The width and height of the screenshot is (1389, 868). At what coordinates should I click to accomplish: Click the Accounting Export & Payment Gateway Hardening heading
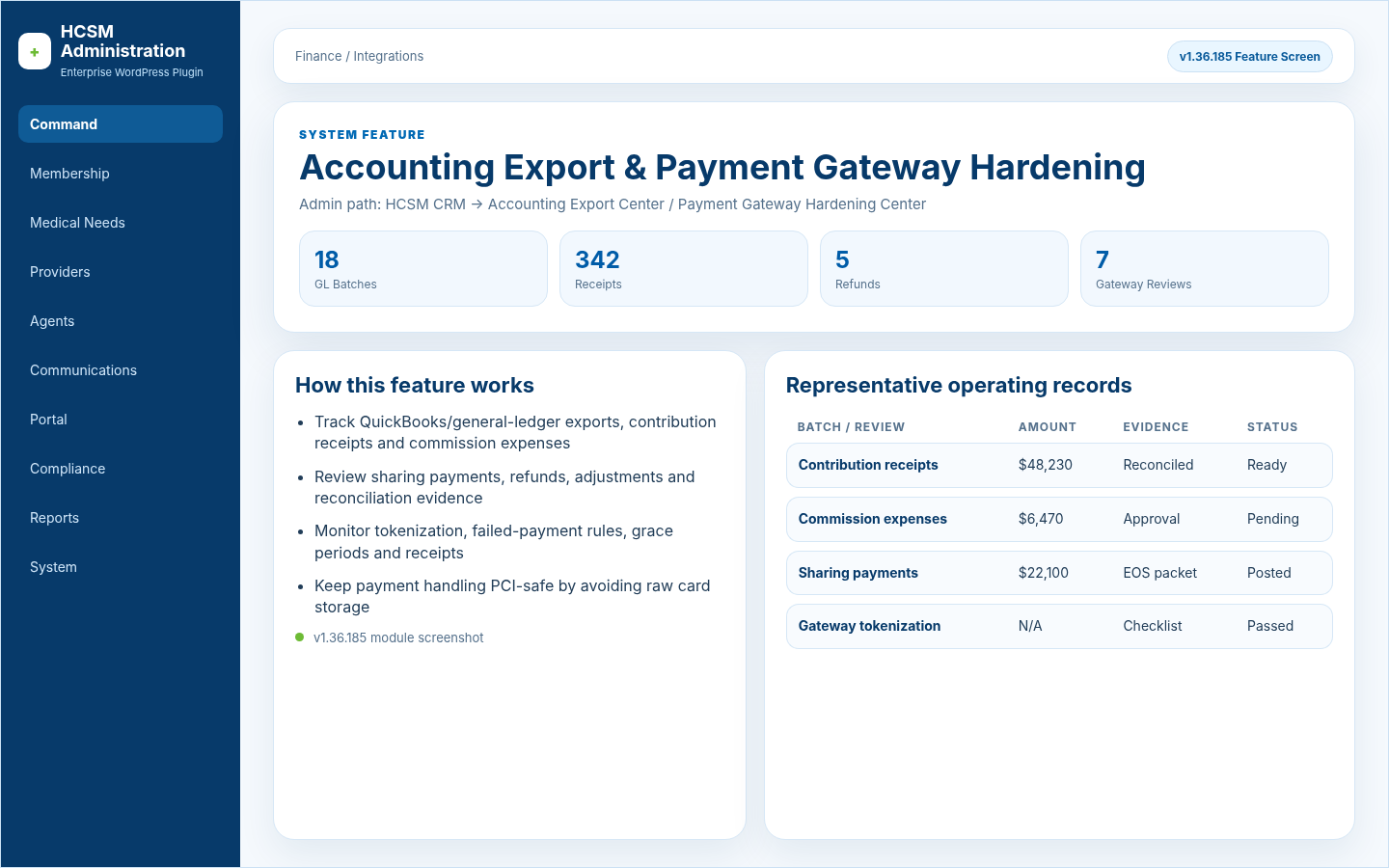click(x=722, y=167)
